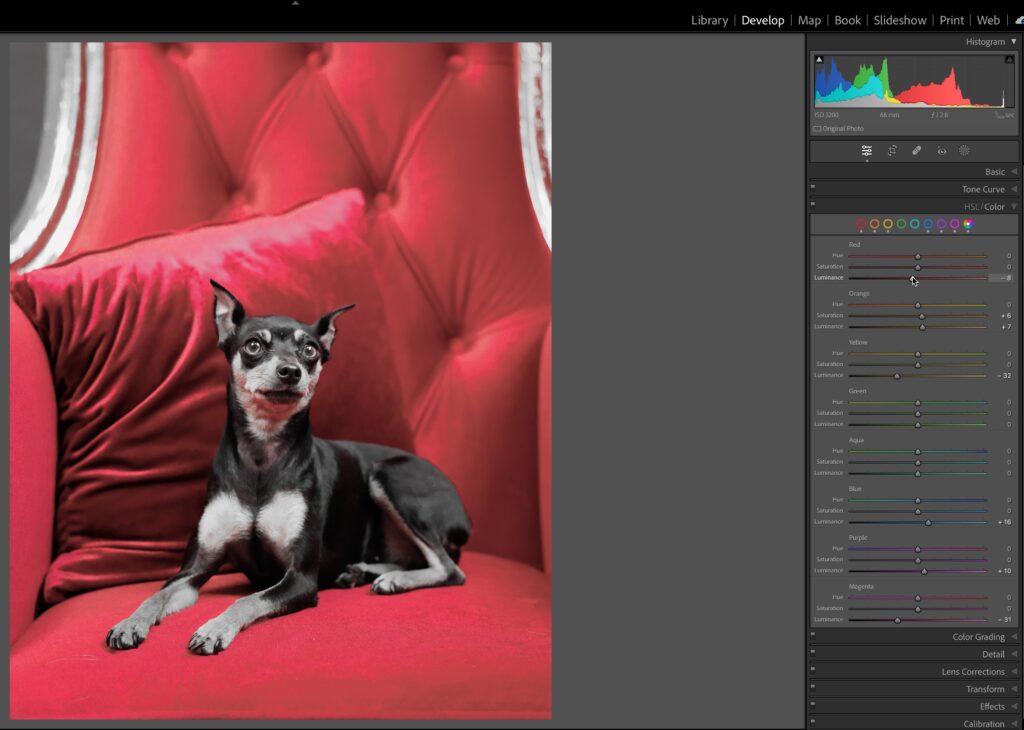Switch to HSL mode in panel header
1024x730 pixels.
(x=971, y=207)
